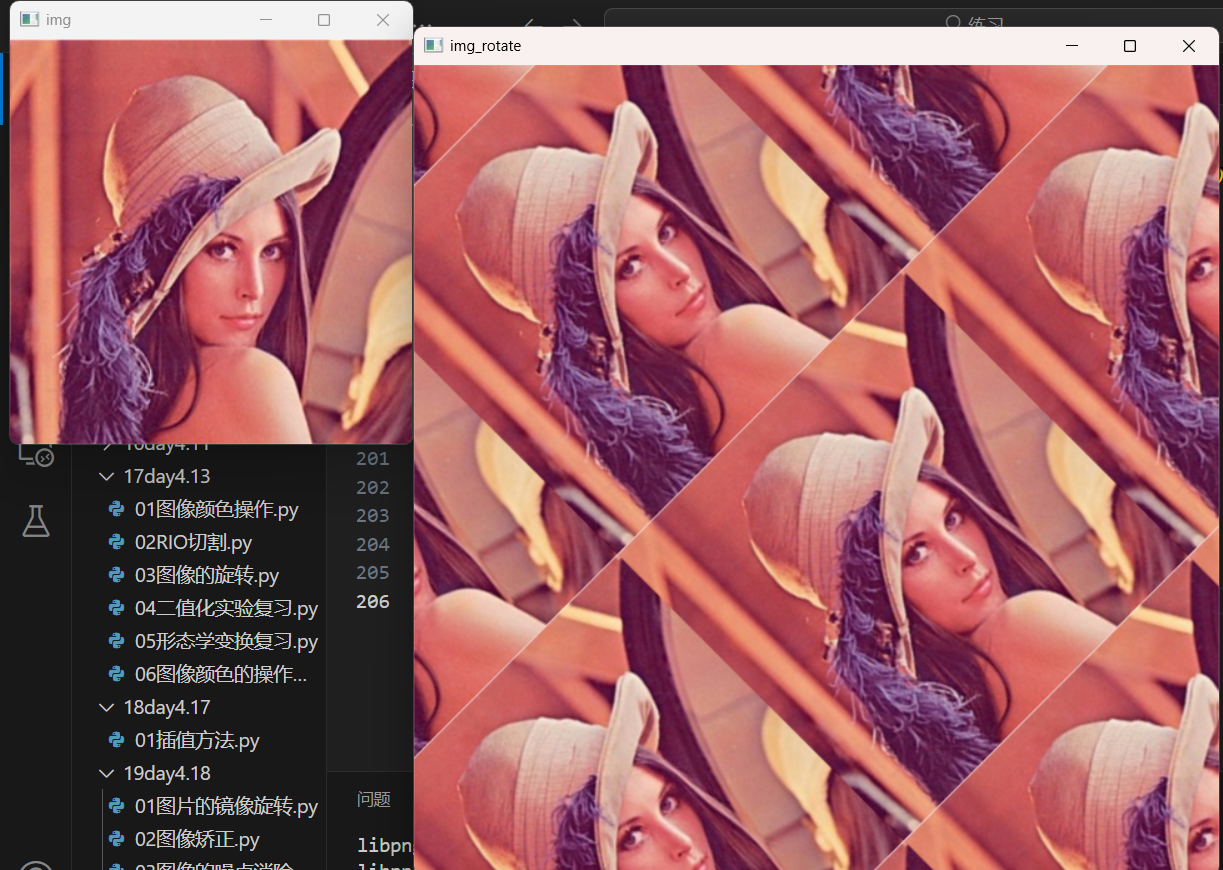Click line number 202 in editor gutter
1223x870 pixels.
pyautogui.click(x=373, y=487)
